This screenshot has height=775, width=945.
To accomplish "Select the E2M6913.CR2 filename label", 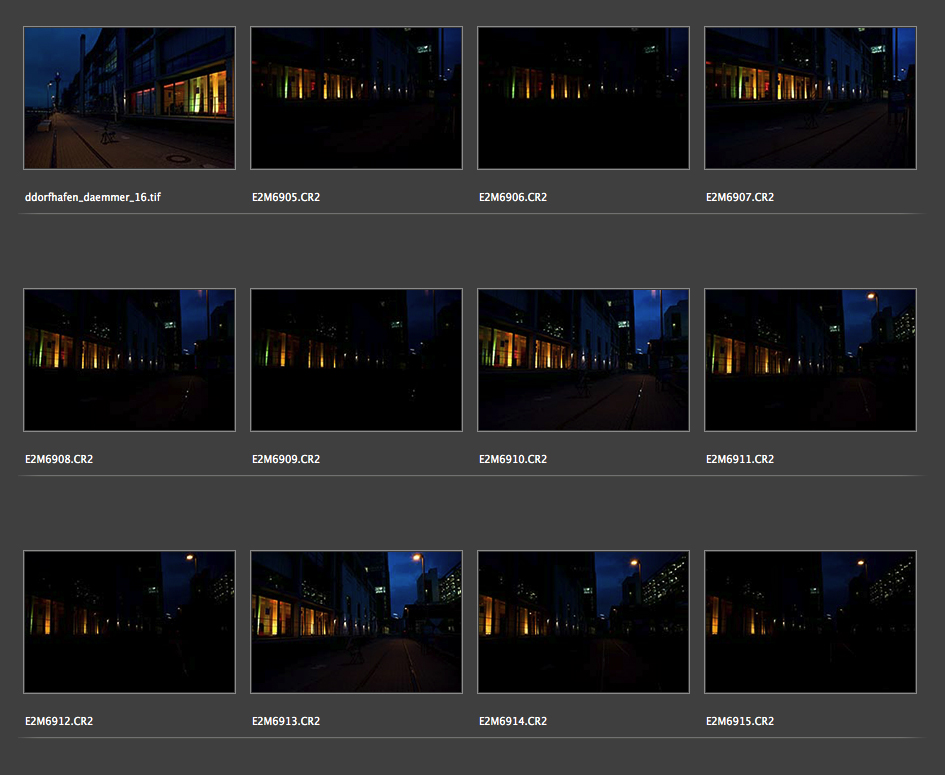I will click(x=286, y=722).
